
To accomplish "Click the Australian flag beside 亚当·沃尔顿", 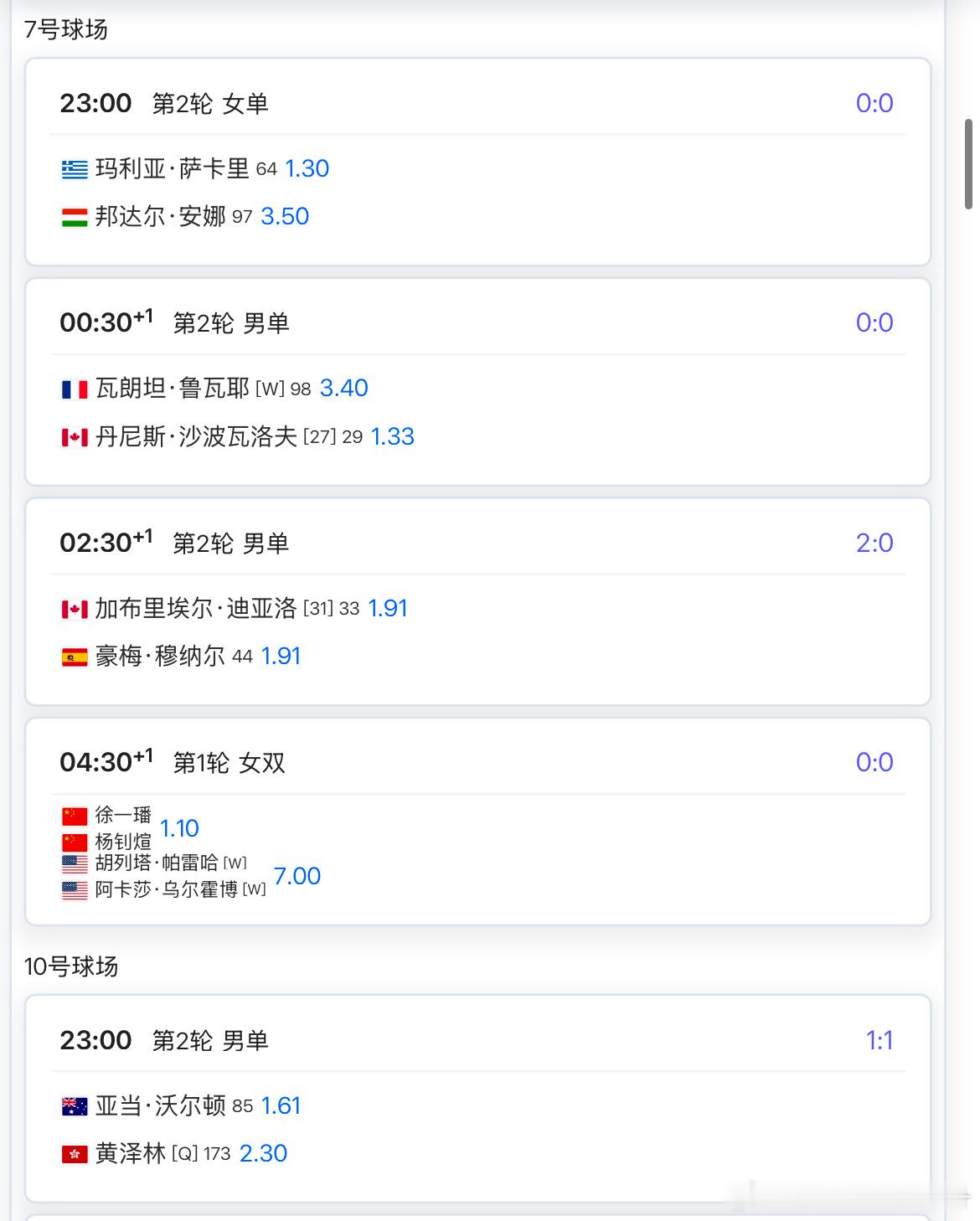I will coord(75,1107).
